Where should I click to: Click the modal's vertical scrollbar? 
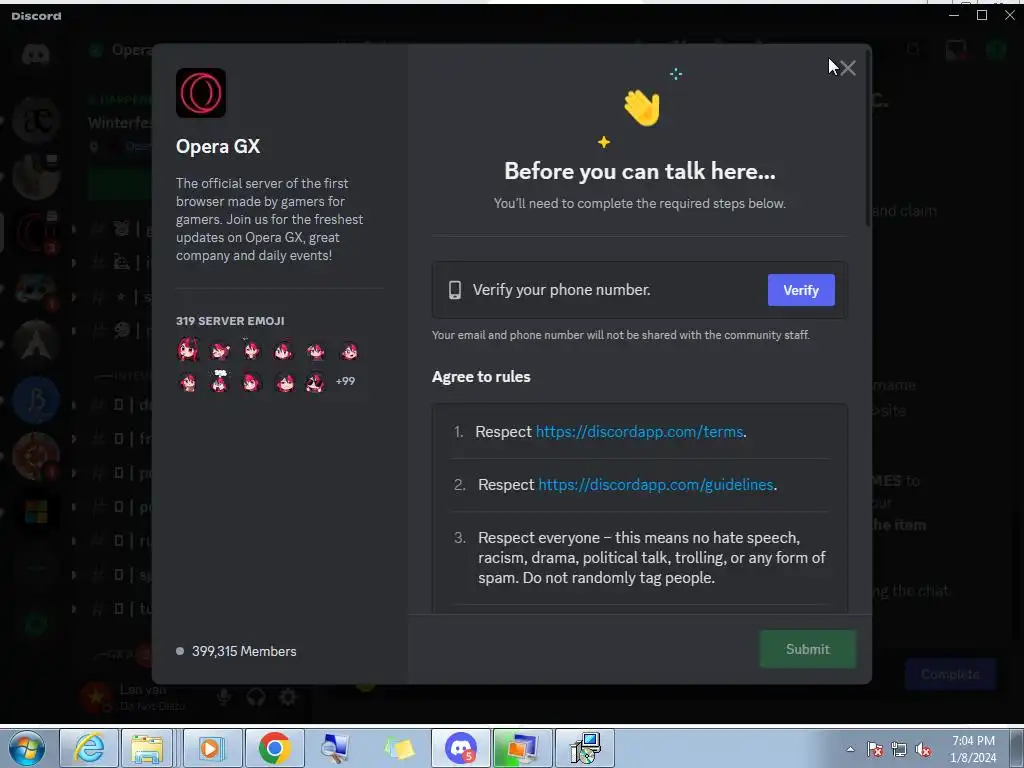pyautogui.click(x=868, y=140)
